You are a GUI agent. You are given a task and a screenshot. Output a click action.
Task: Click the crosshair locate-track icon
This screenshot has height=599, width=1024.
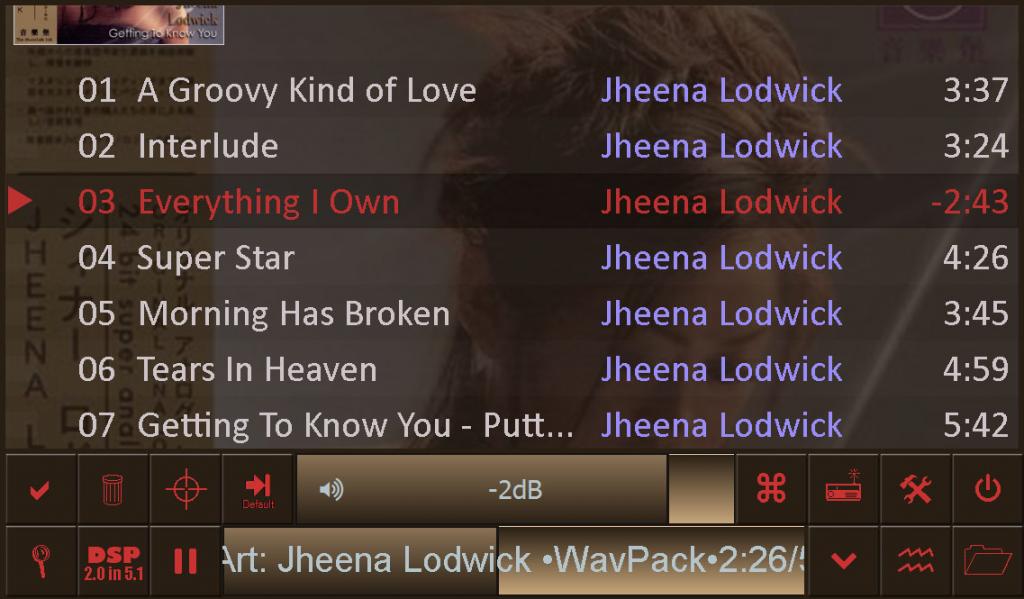coord(185,489)
